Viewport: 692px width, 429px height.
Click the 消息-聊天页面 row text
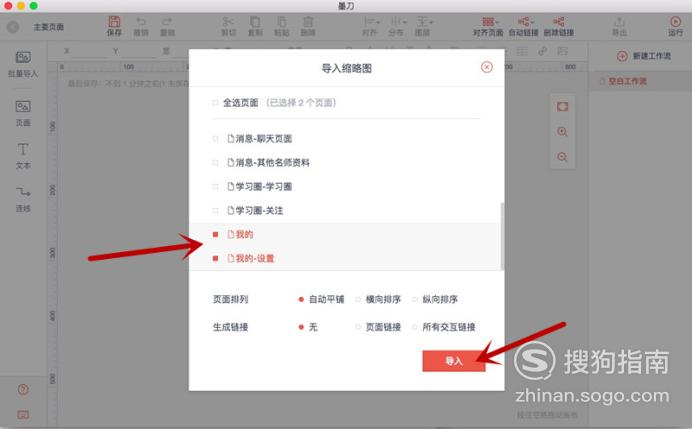(263, 139)
